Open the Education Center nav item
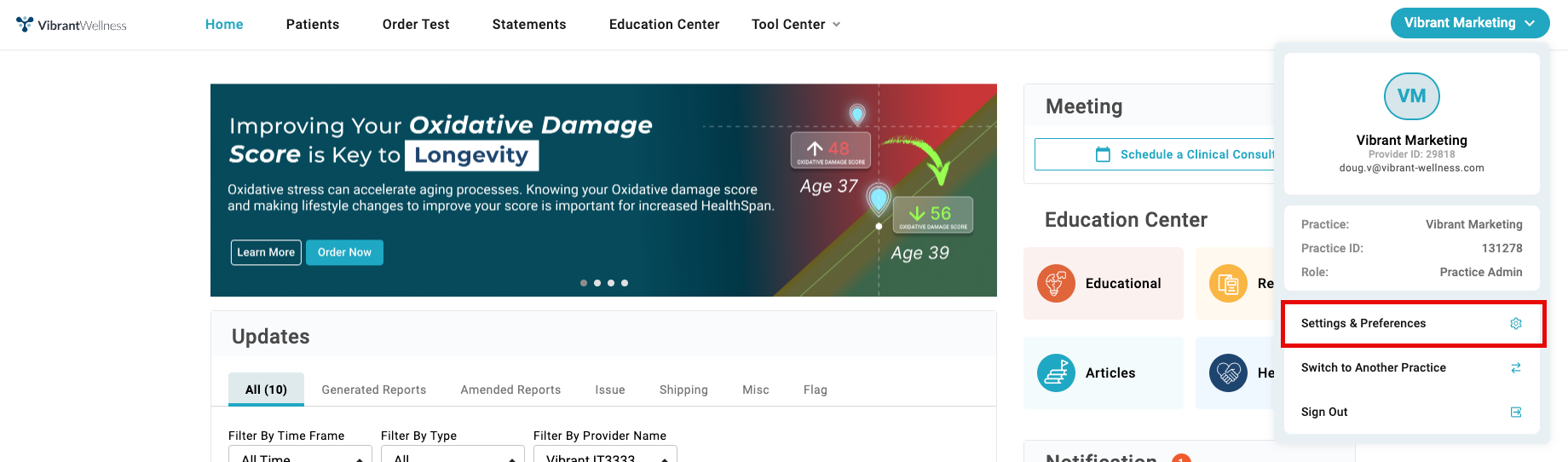This screenshot has height=462, width=1568. click(x=664, y=25)
